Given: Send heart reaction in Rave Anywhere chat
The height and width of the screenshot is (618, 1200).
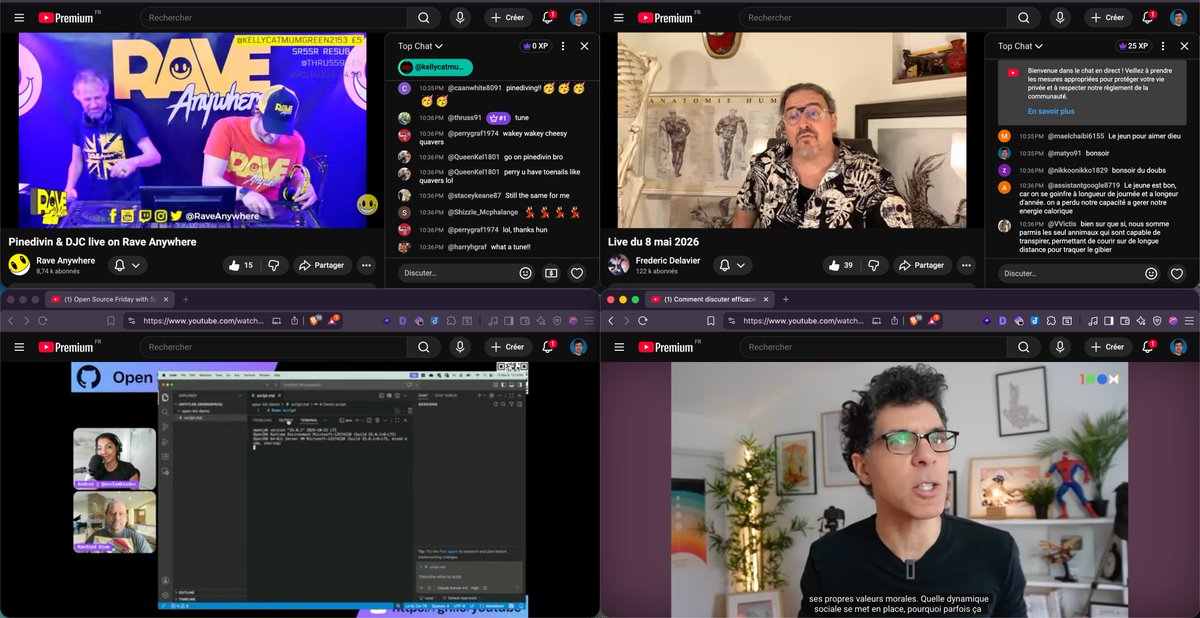Looking at the screenshot, I should [x=577, y=273].
